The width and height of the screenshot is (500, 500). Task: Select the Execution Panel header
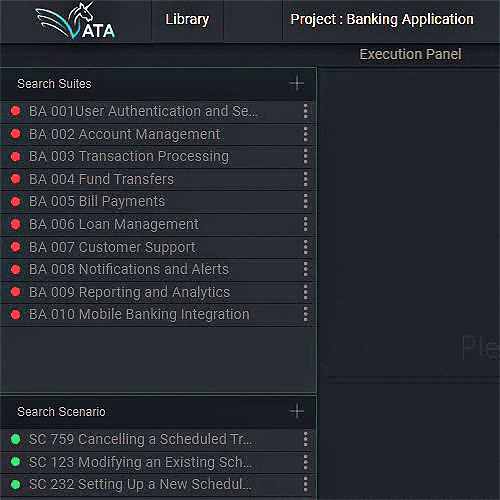click(x=410, y=54)
